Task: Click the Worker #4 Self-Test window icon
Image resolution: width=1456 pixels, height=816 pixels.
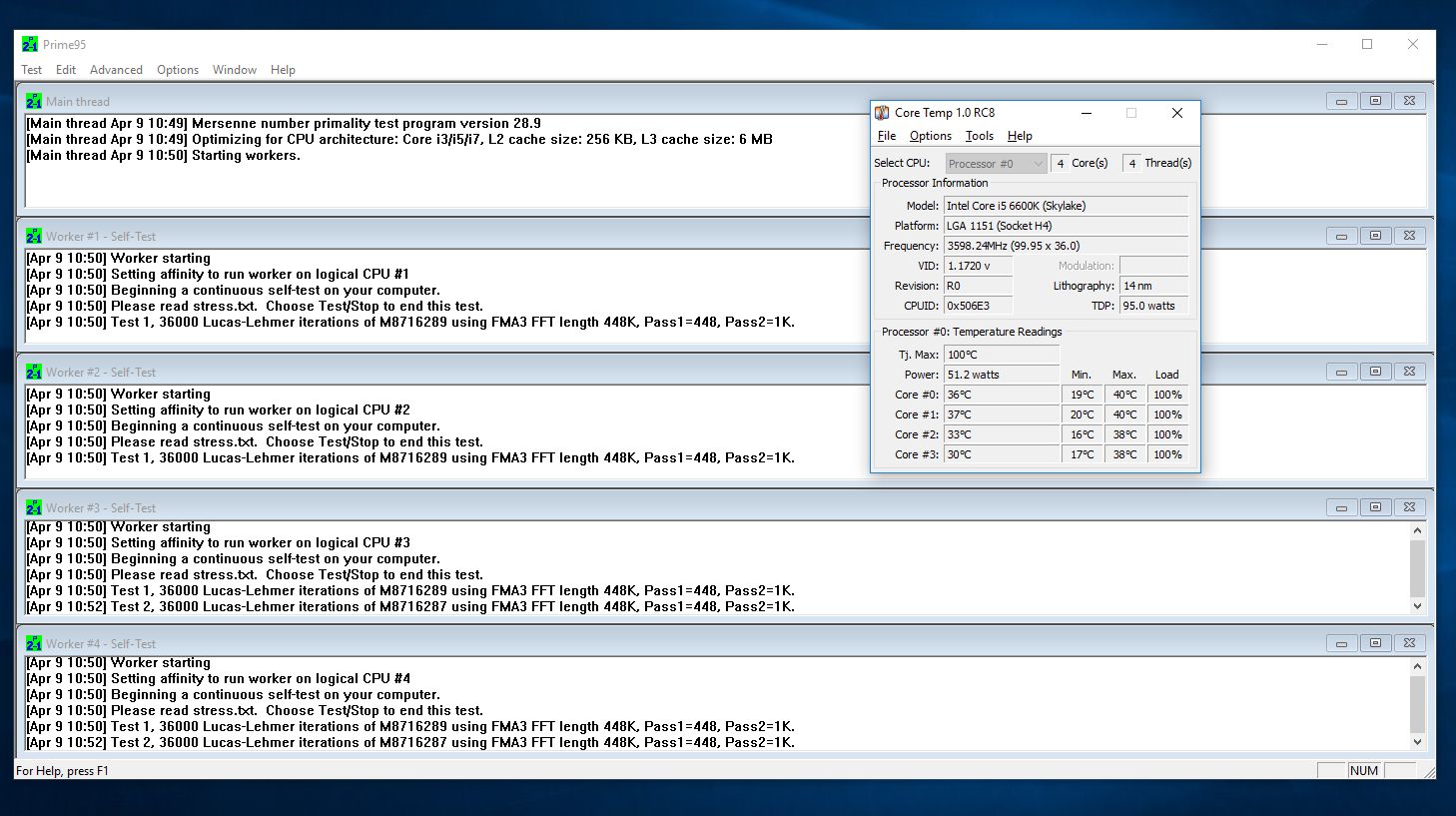Action: click(x=34, y=643)
